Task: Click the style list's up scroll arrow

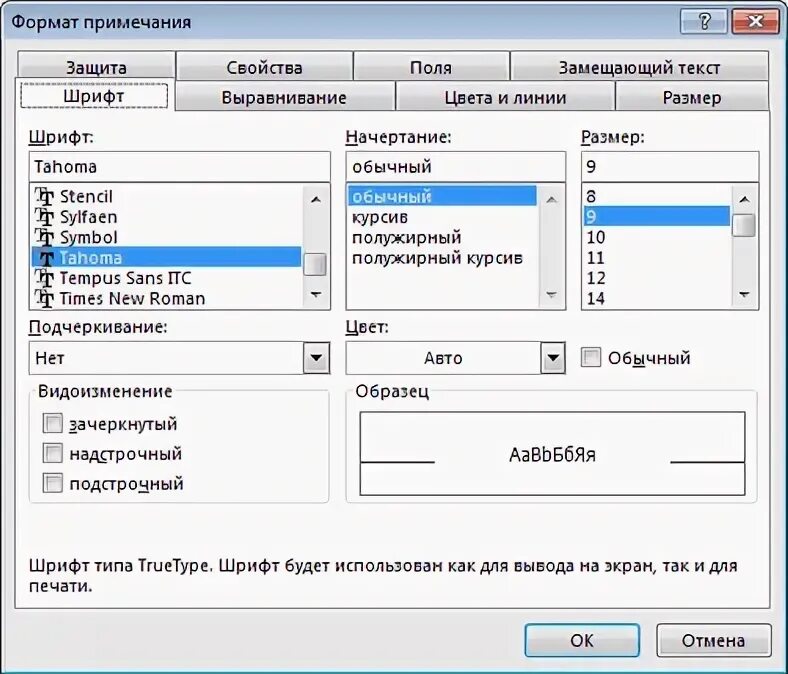Action: (551, 200)
